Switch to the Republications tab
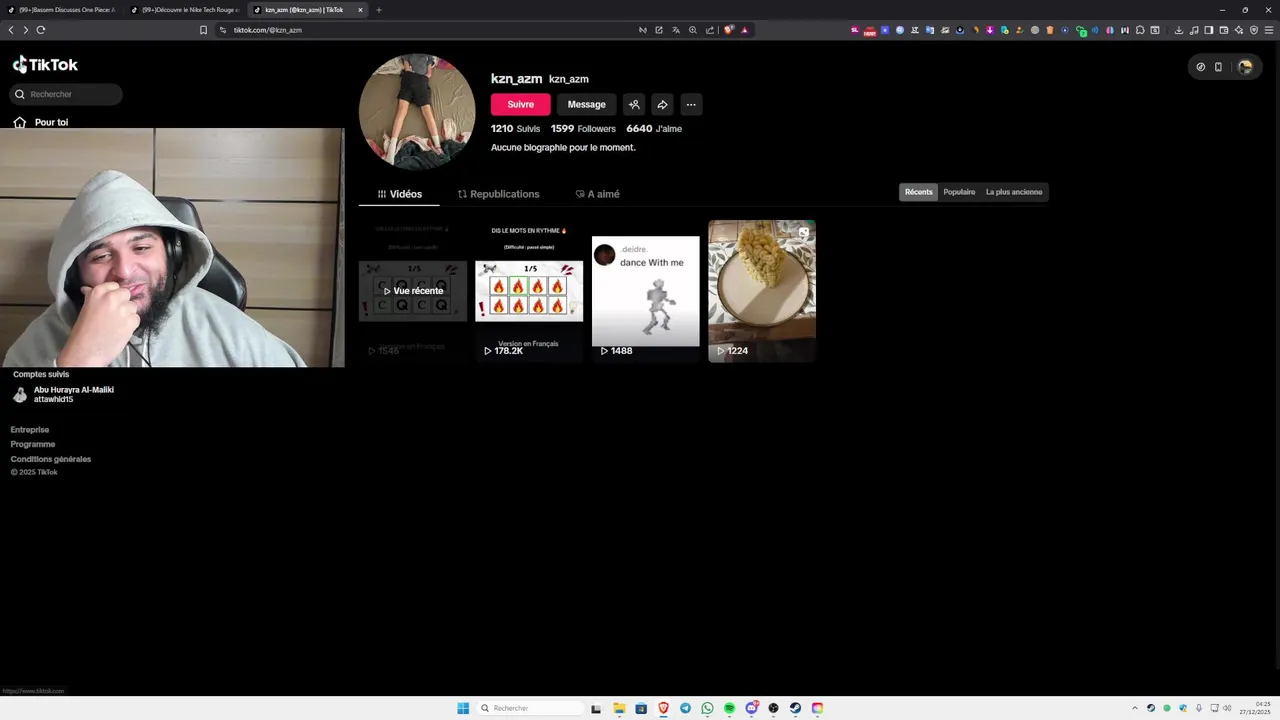The width and height of the screenshot is (1280, 720). 498,194
